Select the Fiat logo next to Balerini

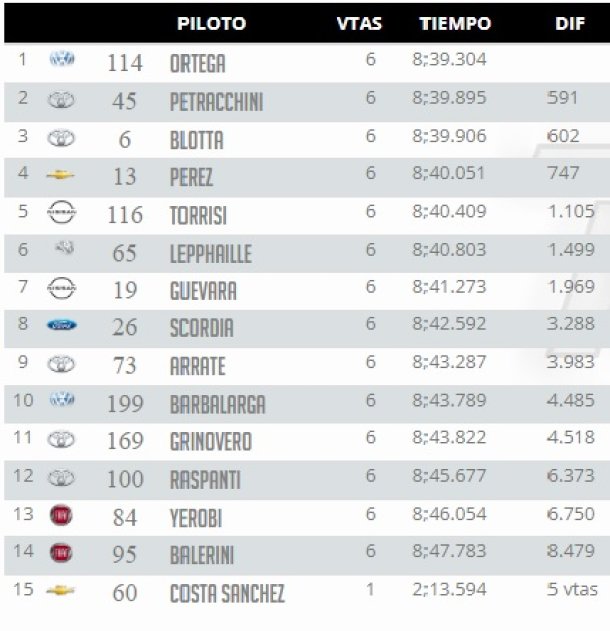point(61,553)
